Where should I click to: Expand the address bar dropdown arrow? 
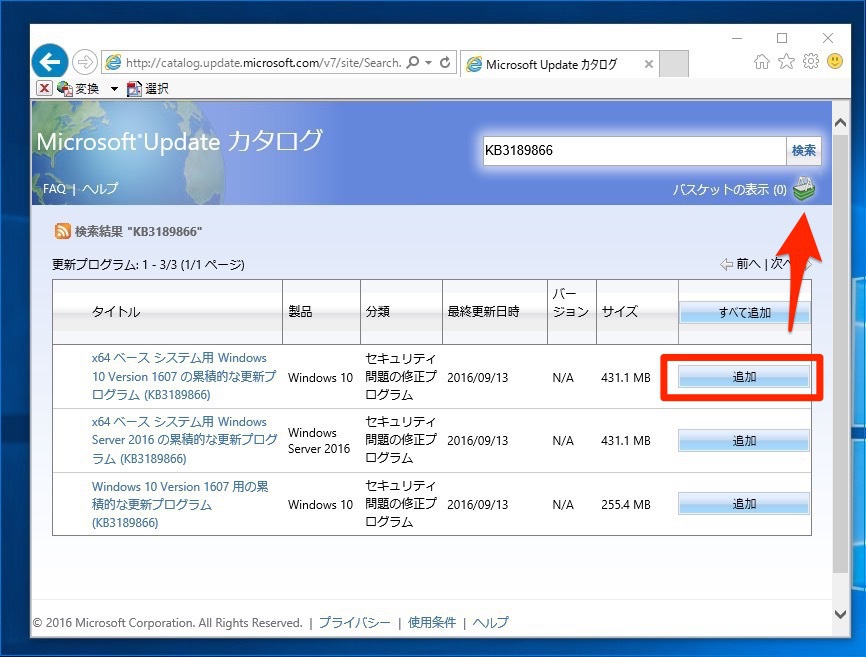pyautogui.click(x=429, y=62)
